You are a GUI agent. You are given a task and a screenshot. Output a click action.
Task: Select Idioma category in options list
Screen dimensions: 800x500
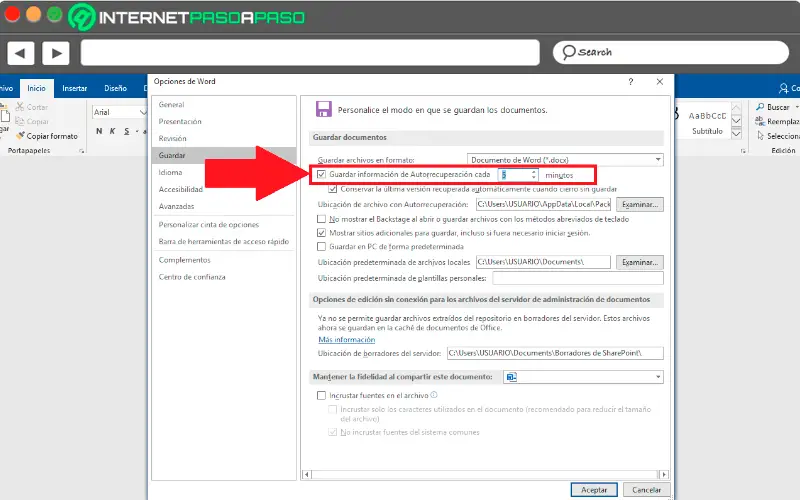click(223, 172)
